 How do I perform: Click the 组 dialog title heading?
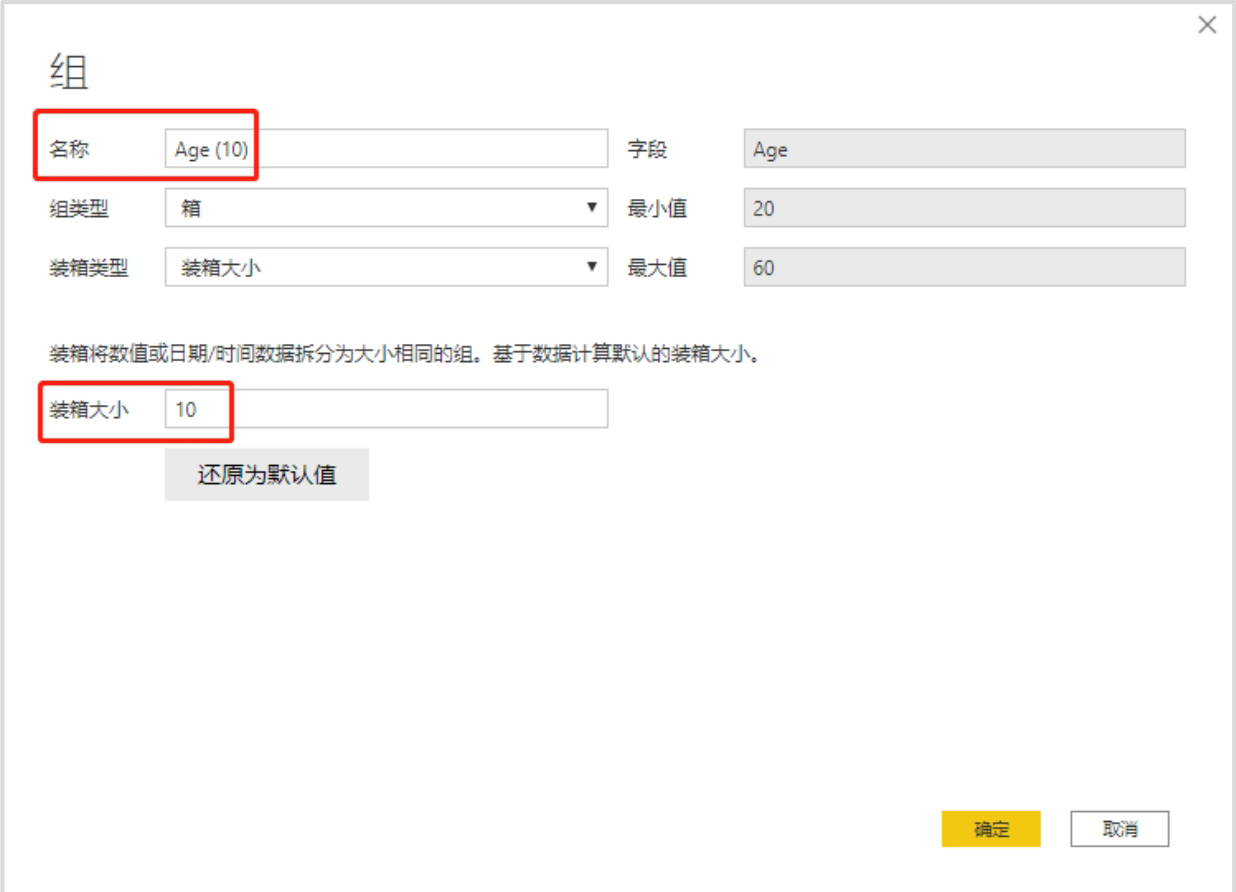coord(69,73)
